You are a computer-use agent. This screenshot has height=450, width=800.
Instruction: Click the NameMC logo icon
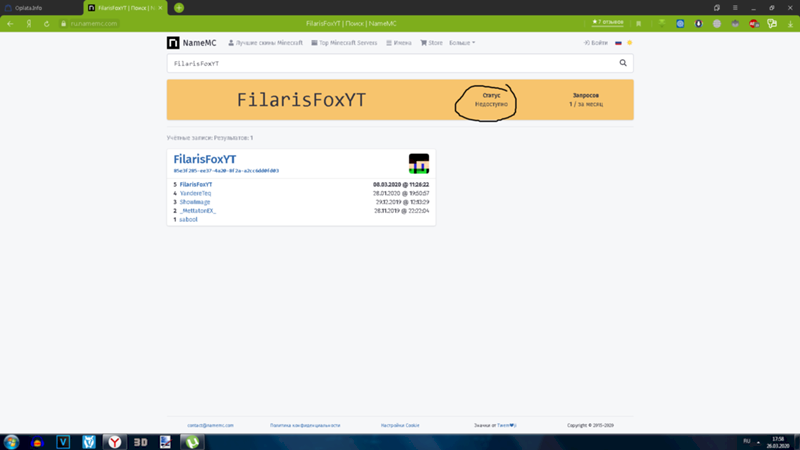tap(173, 43)
